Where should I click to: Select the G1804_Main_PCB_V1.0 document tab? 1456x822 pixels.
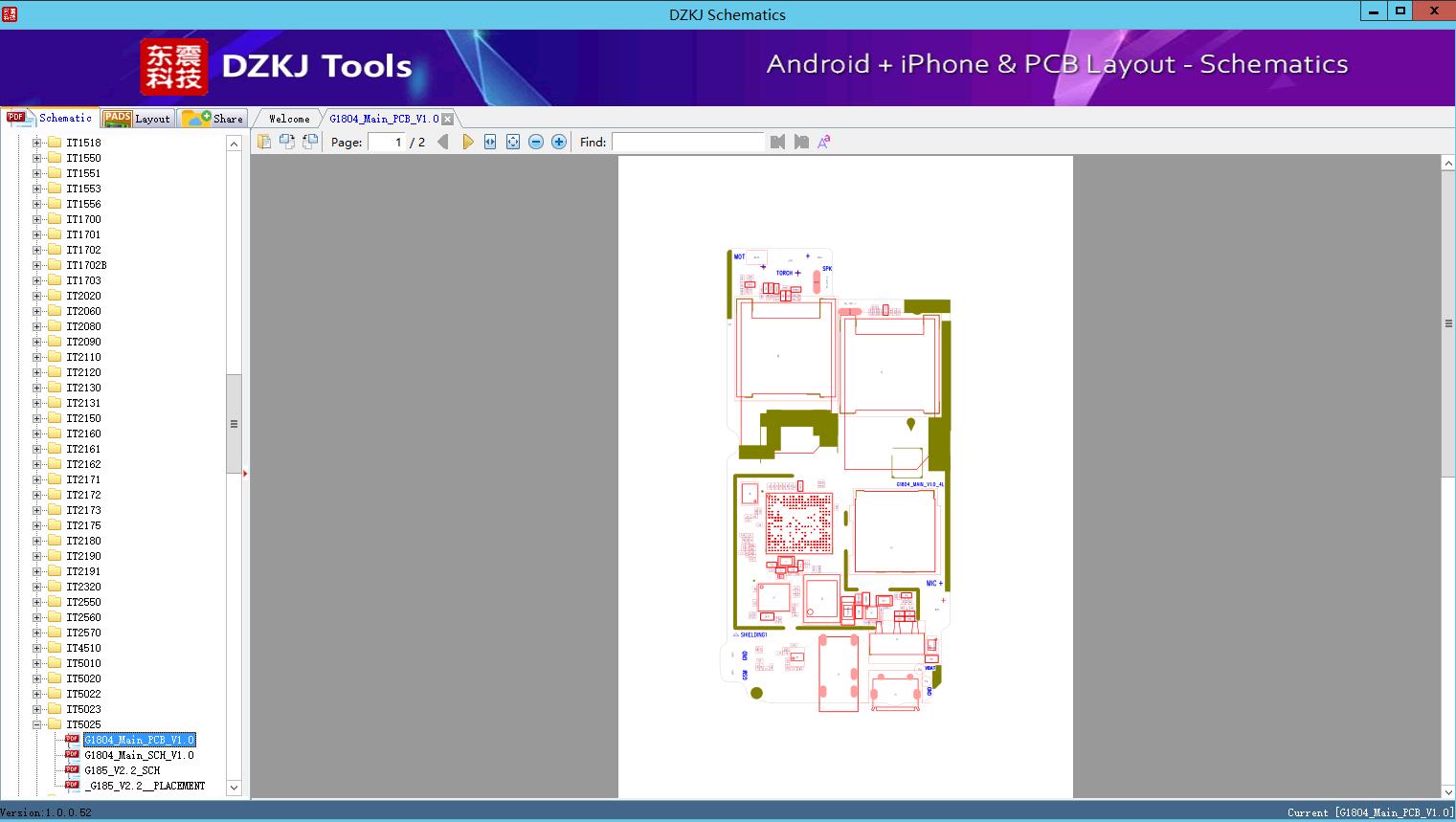(384, 119)
